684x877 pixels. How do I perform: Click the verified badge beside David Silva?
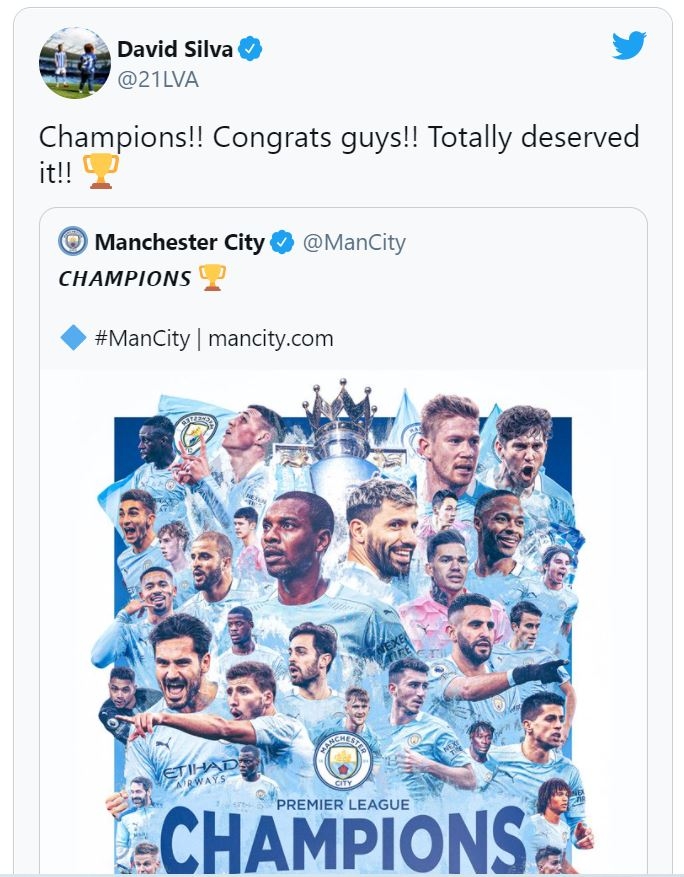250,49
